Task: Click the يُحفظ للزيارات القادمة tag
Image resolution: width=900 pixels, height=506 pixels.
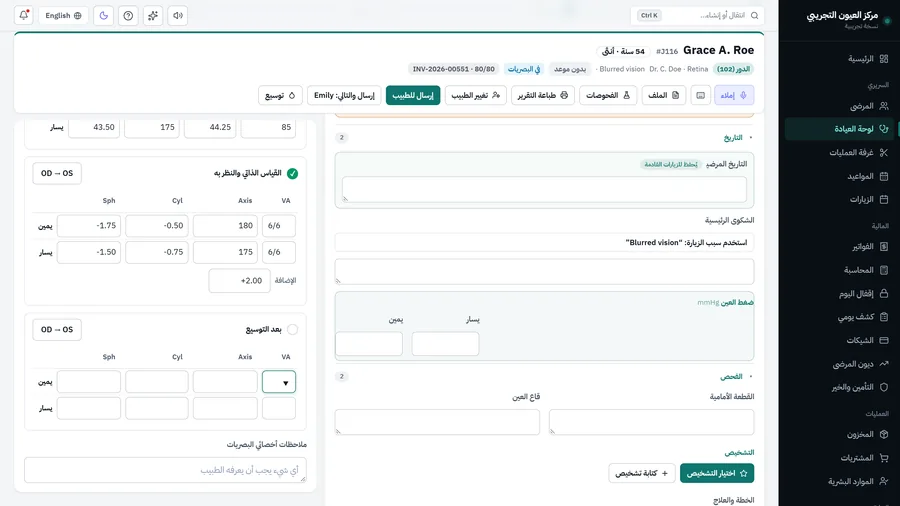Action: coord(670,165)
